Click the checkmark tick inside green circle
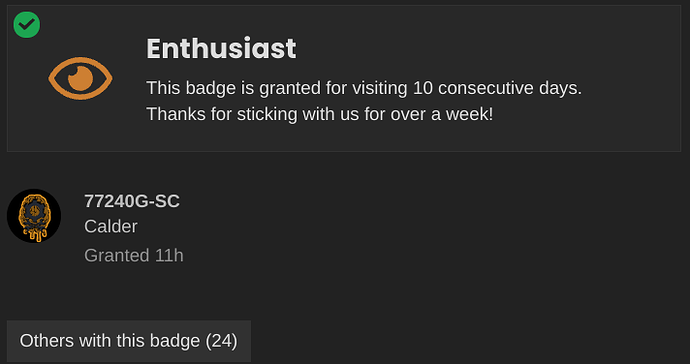Image resolution: width=690 pixels, height=364 pixels. (x=27, y=25)
